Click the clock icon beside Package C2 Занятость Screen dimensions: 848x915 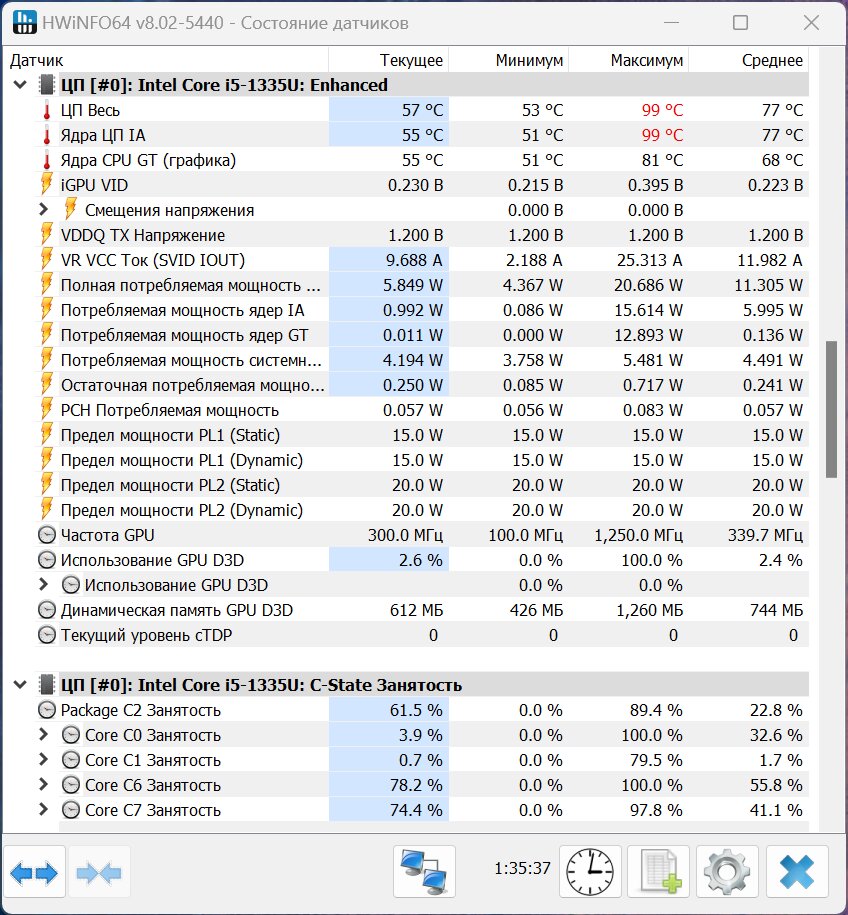[x=47, y=710]
